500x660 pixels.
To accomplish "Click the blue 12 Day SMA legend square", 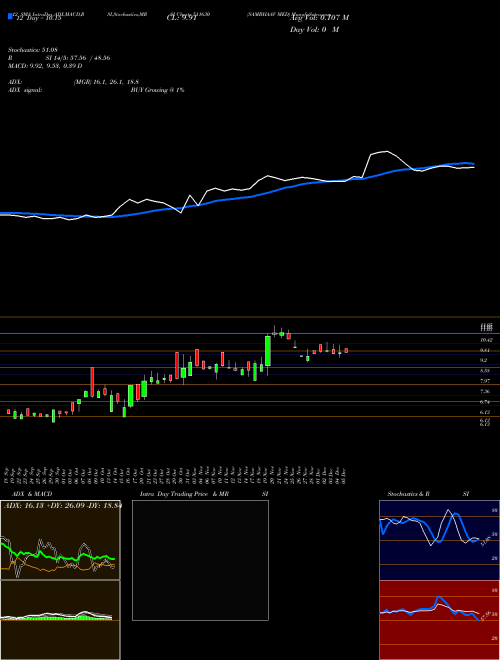I will (x=10, y=16).
